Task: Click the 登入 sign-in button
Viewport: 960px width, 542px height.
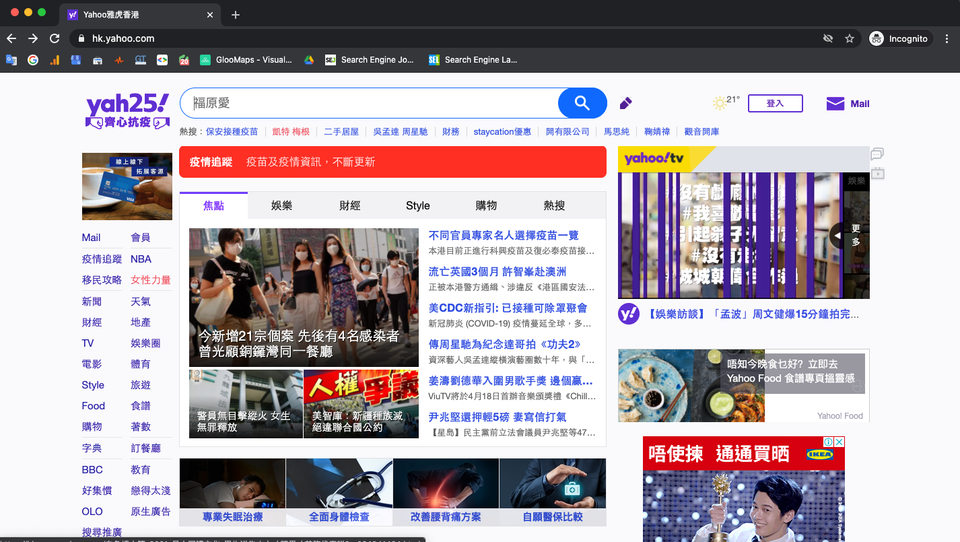Action: [x=775, y=104]
